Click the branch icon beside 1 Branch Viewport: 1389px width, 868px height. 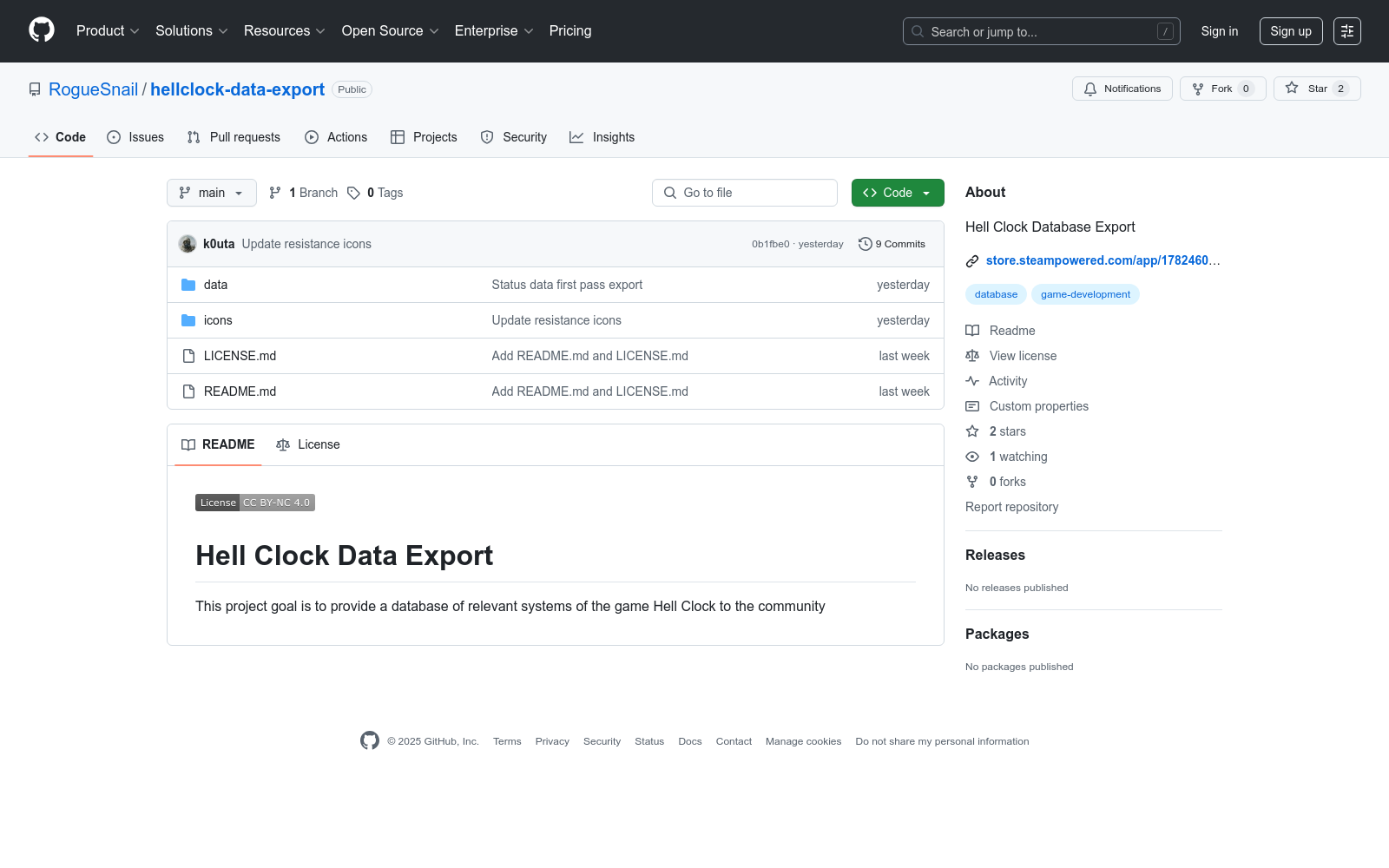[x=275, y=193]
